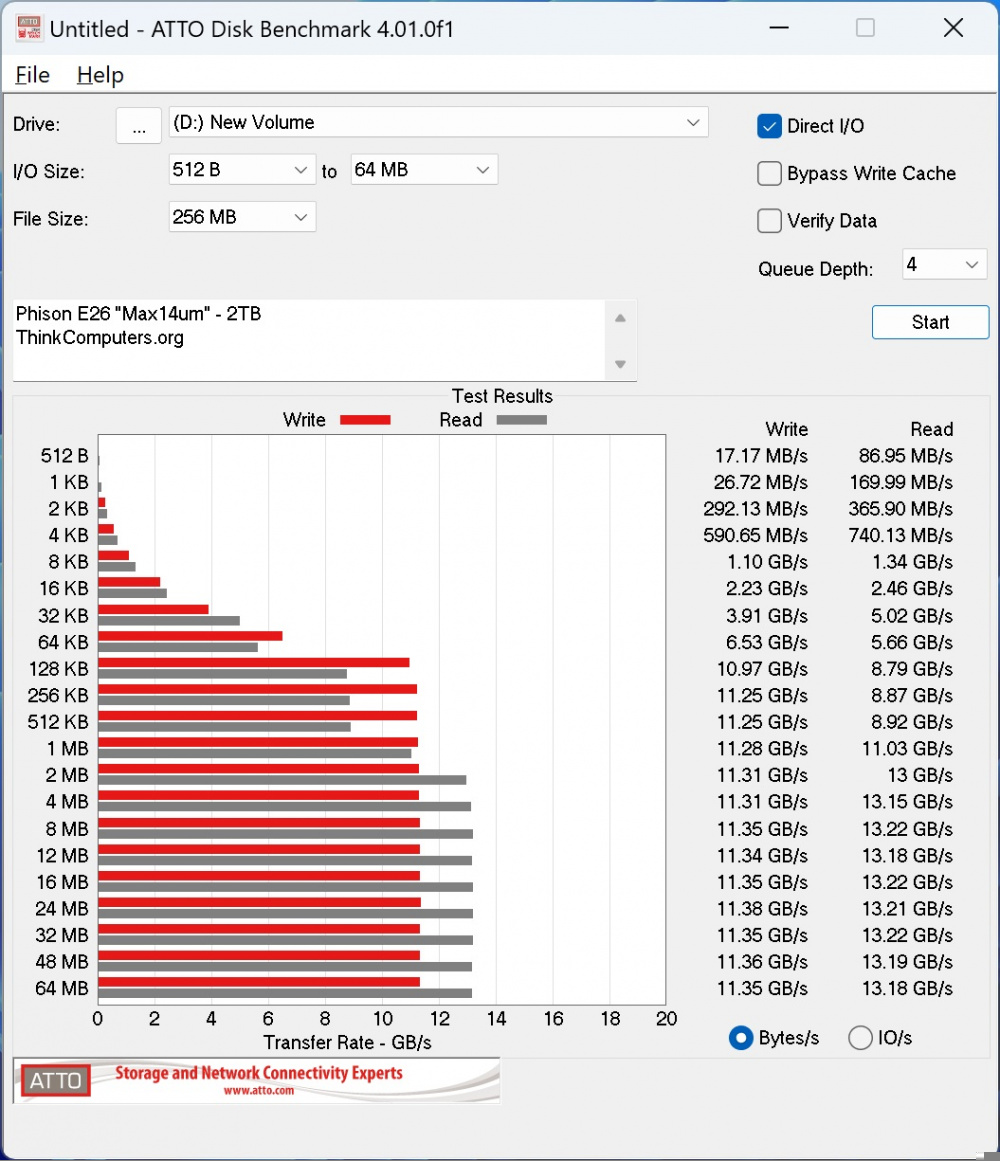Click the www.atto.com text in banner

point(258,1091)
